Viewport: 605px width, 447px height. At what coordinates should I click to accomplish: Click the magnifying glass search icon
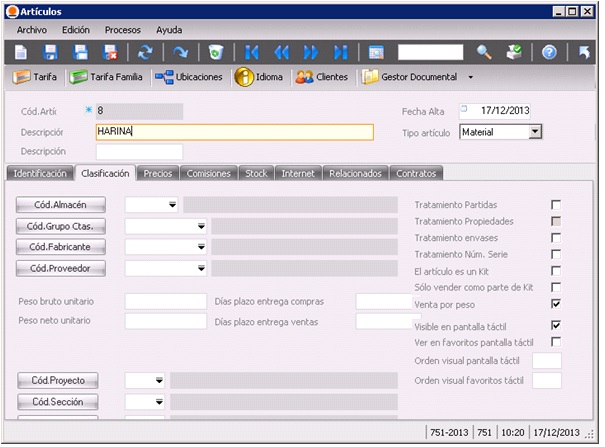click(x=484, y=52)
